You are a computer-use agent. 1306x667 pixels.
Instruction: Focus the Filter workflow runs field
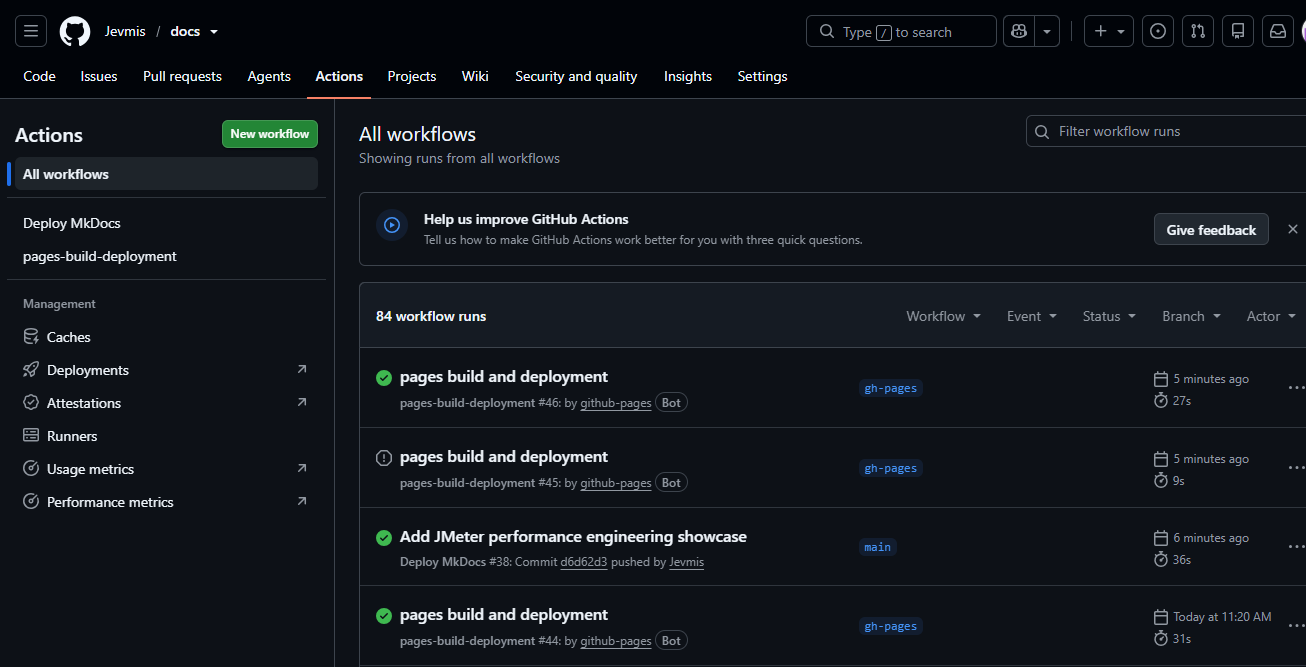[x=1166, y=131]
